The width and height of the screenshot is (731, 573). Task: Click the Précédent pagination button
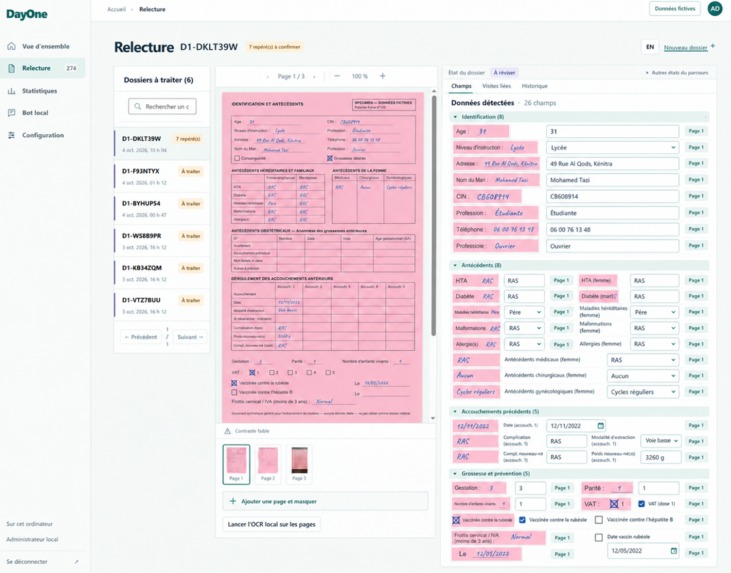point(141,337)
